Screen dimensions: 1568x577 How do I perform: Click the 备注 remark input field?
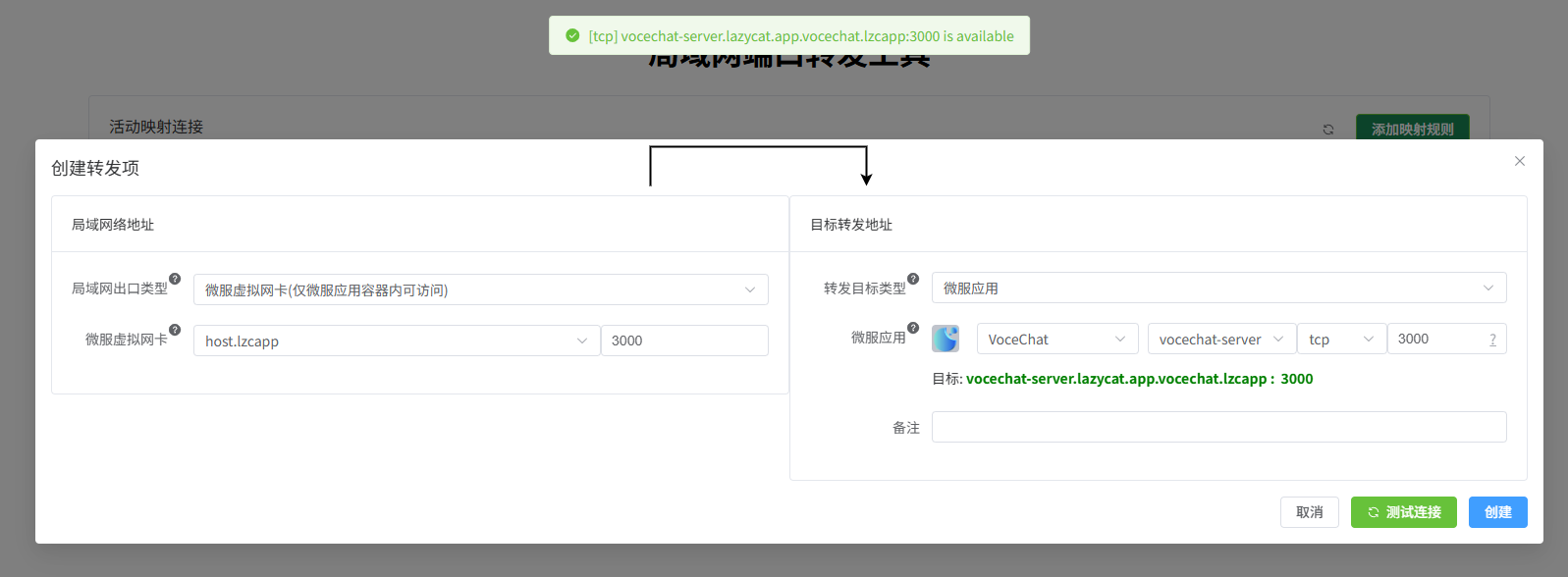click(1218, 427)
